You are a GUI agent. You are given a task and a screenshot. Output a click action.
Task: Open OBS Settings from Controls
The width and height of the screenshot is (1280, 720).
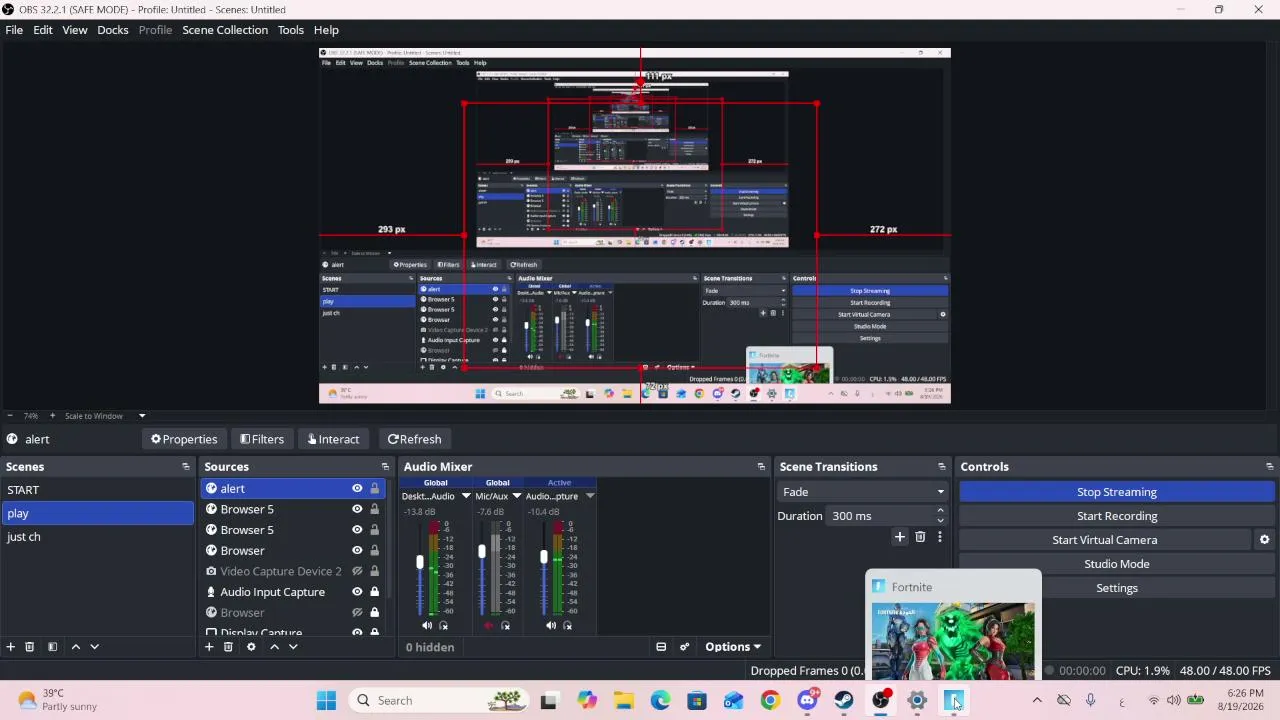coord(1117,588)
